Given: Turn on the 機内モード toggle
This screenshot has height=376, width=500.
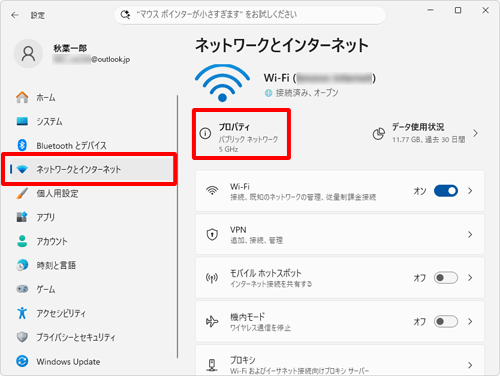Looking at the screenshot, I should pyautogui.click(x=446, y=321).
